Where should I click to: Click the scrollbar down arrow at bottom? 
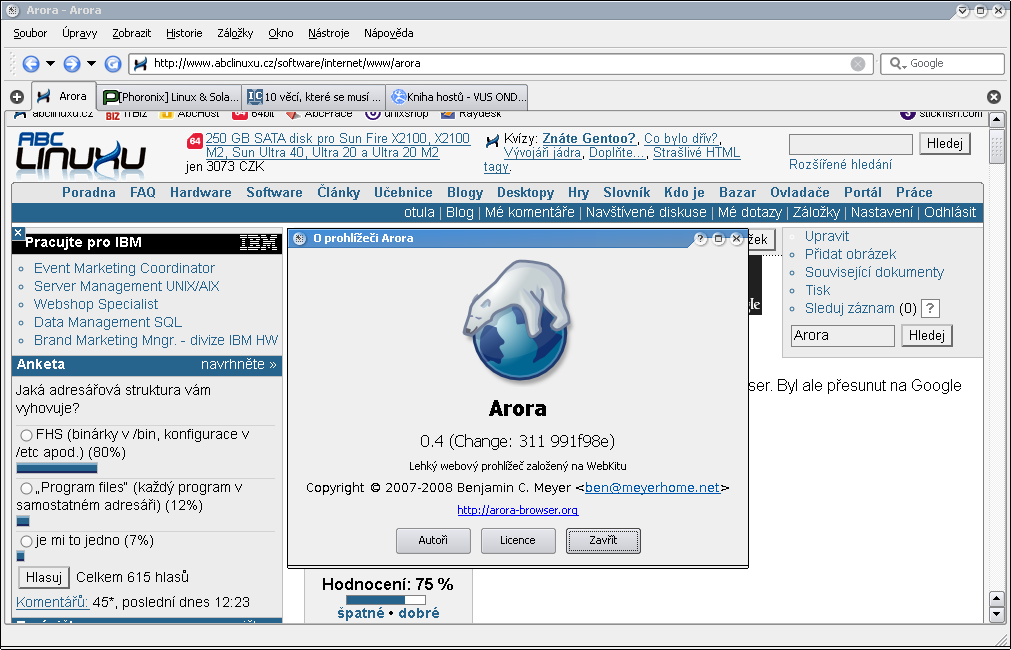996,614
